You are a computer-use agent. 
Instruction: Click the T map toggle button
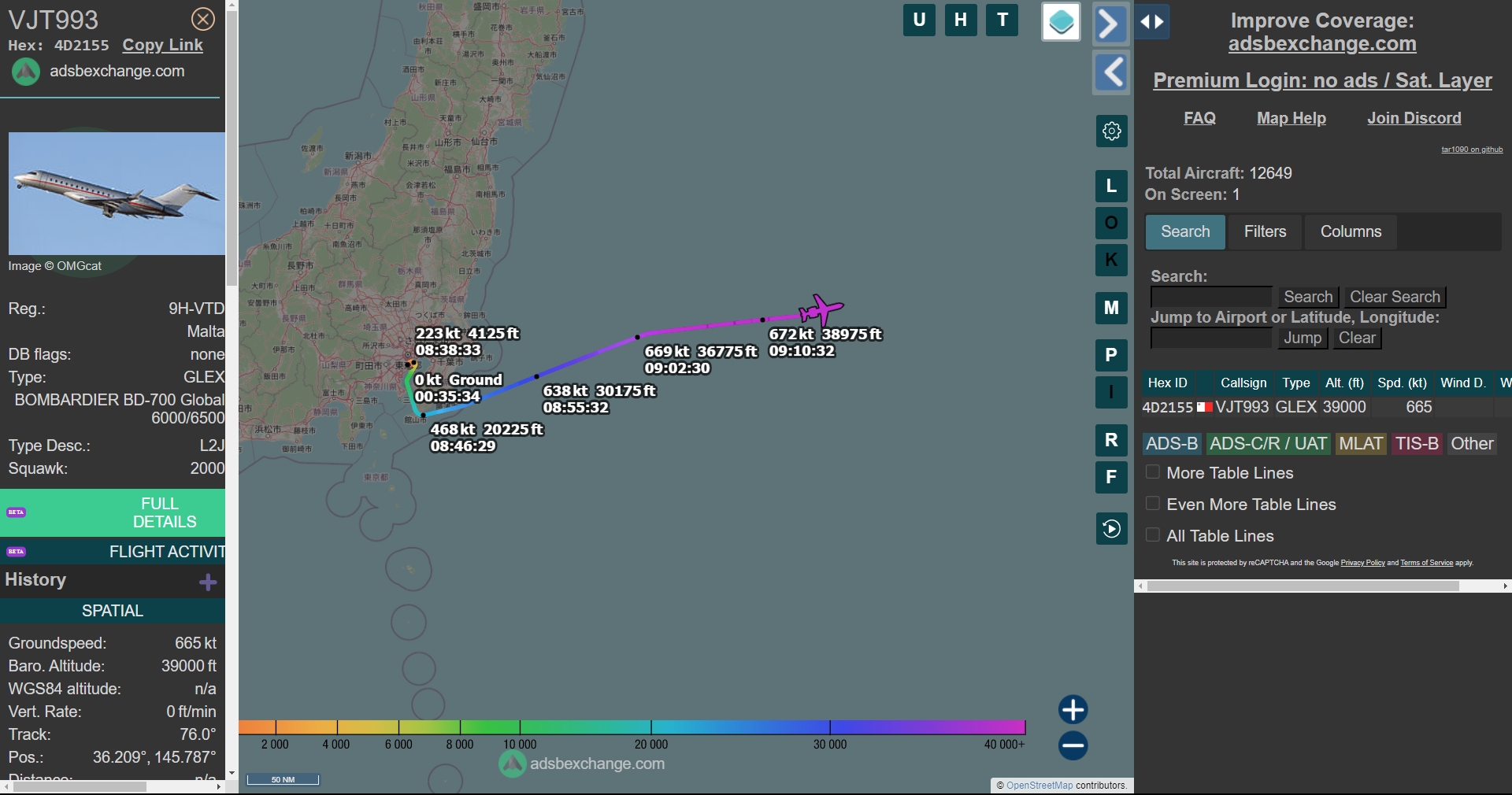tap(1002, 20)
